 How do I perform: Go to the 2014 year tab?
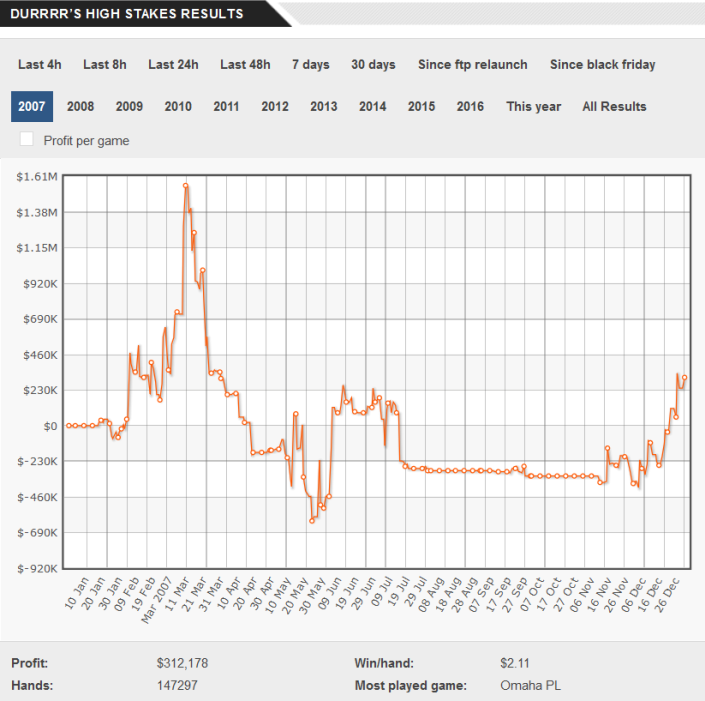coord(372,106)
